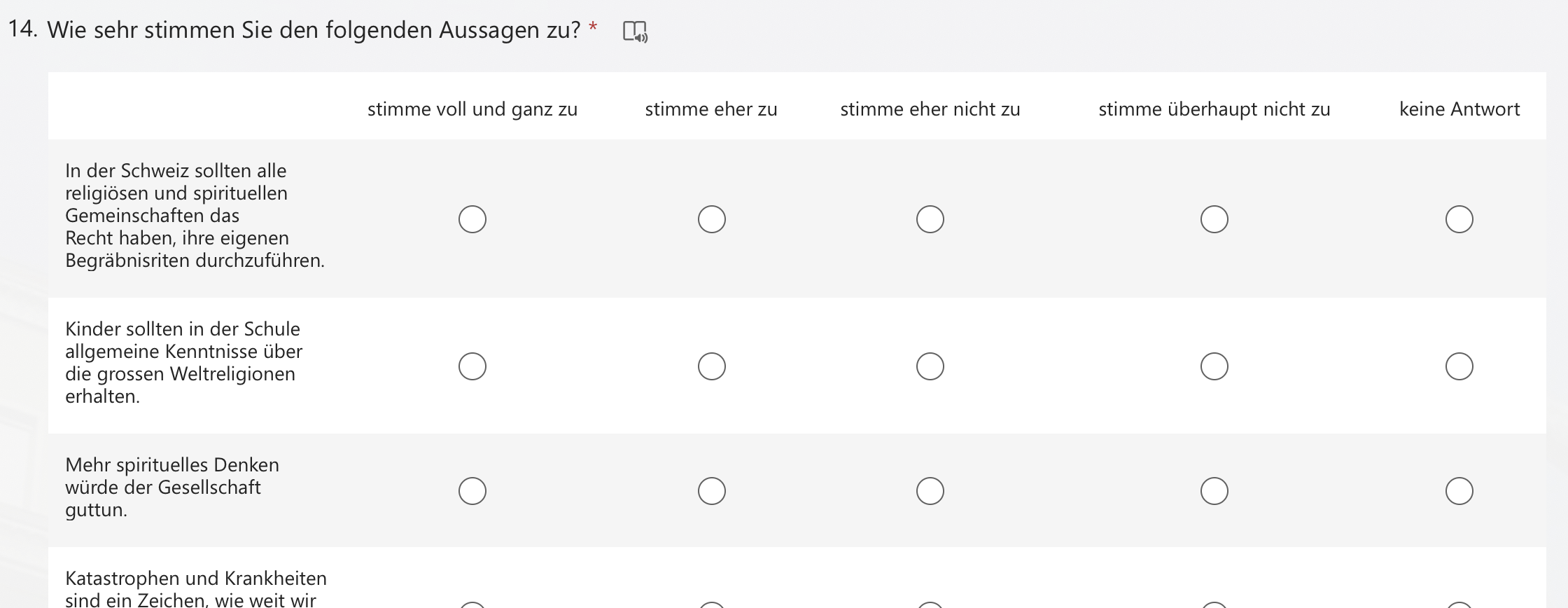Select 'stimme eher zu' for Begräbnisriten statement
1568x608 pixels.
[x=712, y=219]
